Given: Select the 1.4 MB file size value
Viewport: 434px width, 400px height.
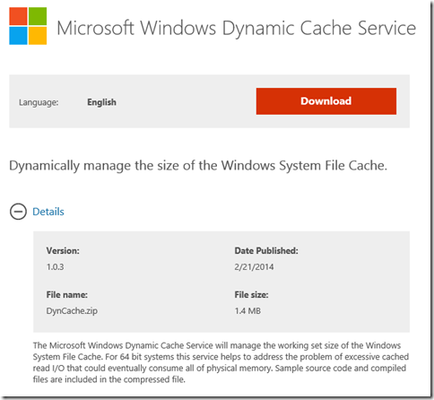Looking at the screenshot, I should (248, 311).
